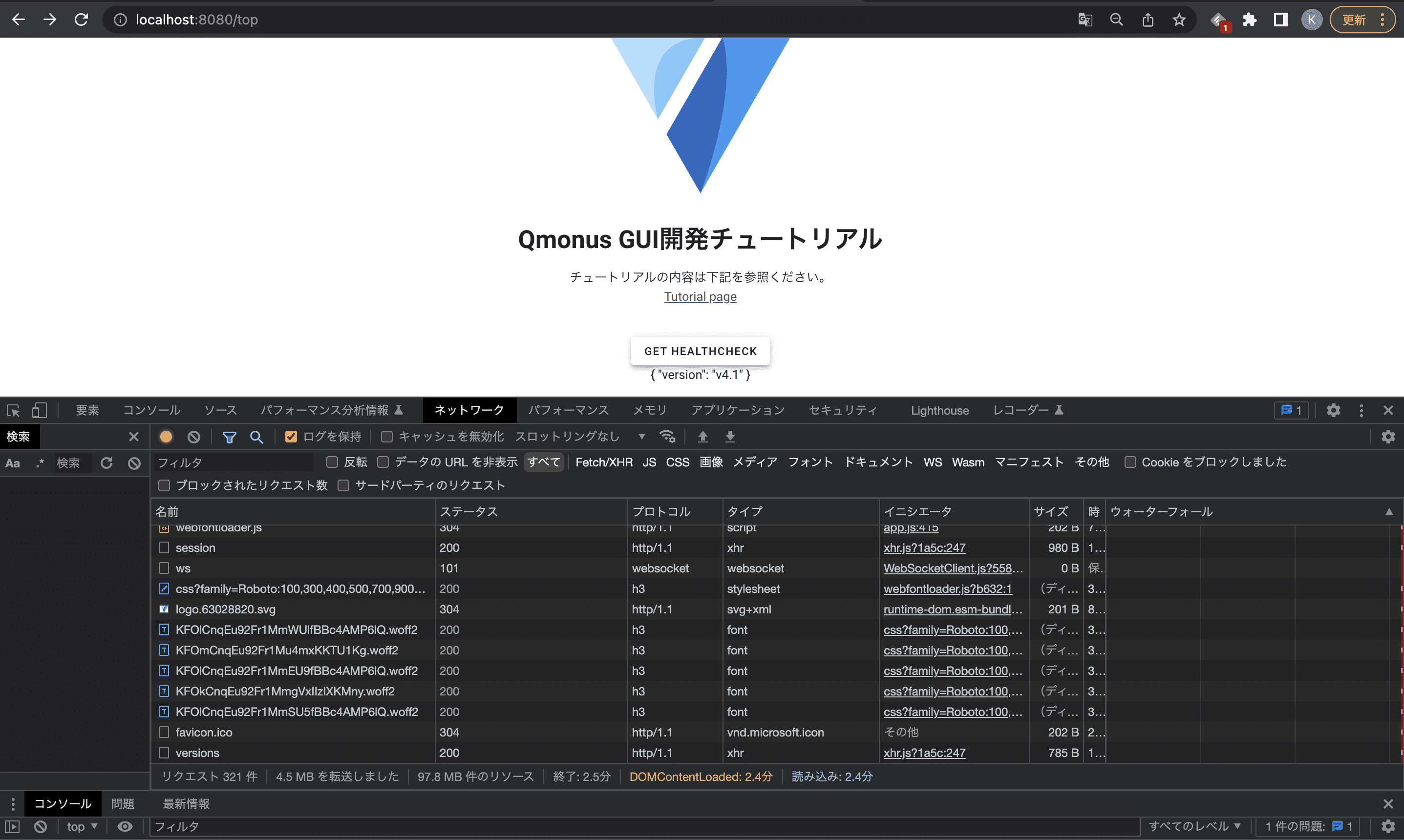The height and width of the screenshot is (840, 1404).
Task: Toggle the browser side panel icon
Action: click(1280, 20)
